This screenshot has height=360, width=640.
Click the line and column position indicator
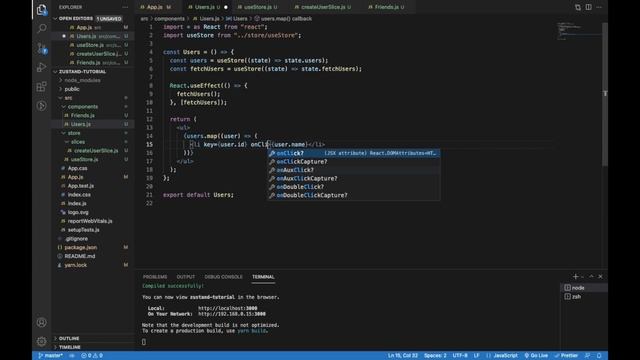click(403, 356)
